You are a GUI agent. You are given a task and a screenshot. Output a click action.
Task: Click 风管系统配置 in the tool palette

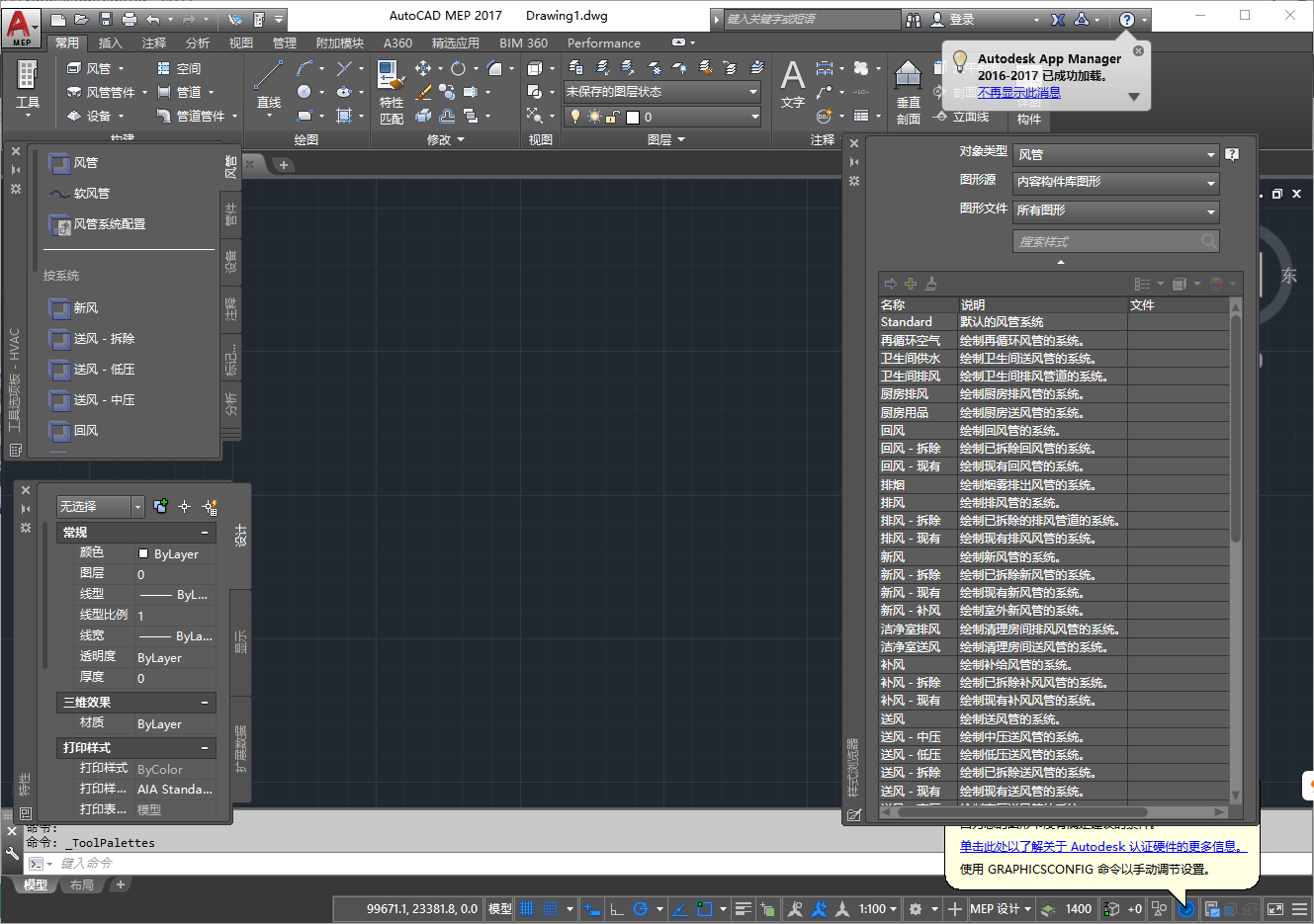pos(108,224)
